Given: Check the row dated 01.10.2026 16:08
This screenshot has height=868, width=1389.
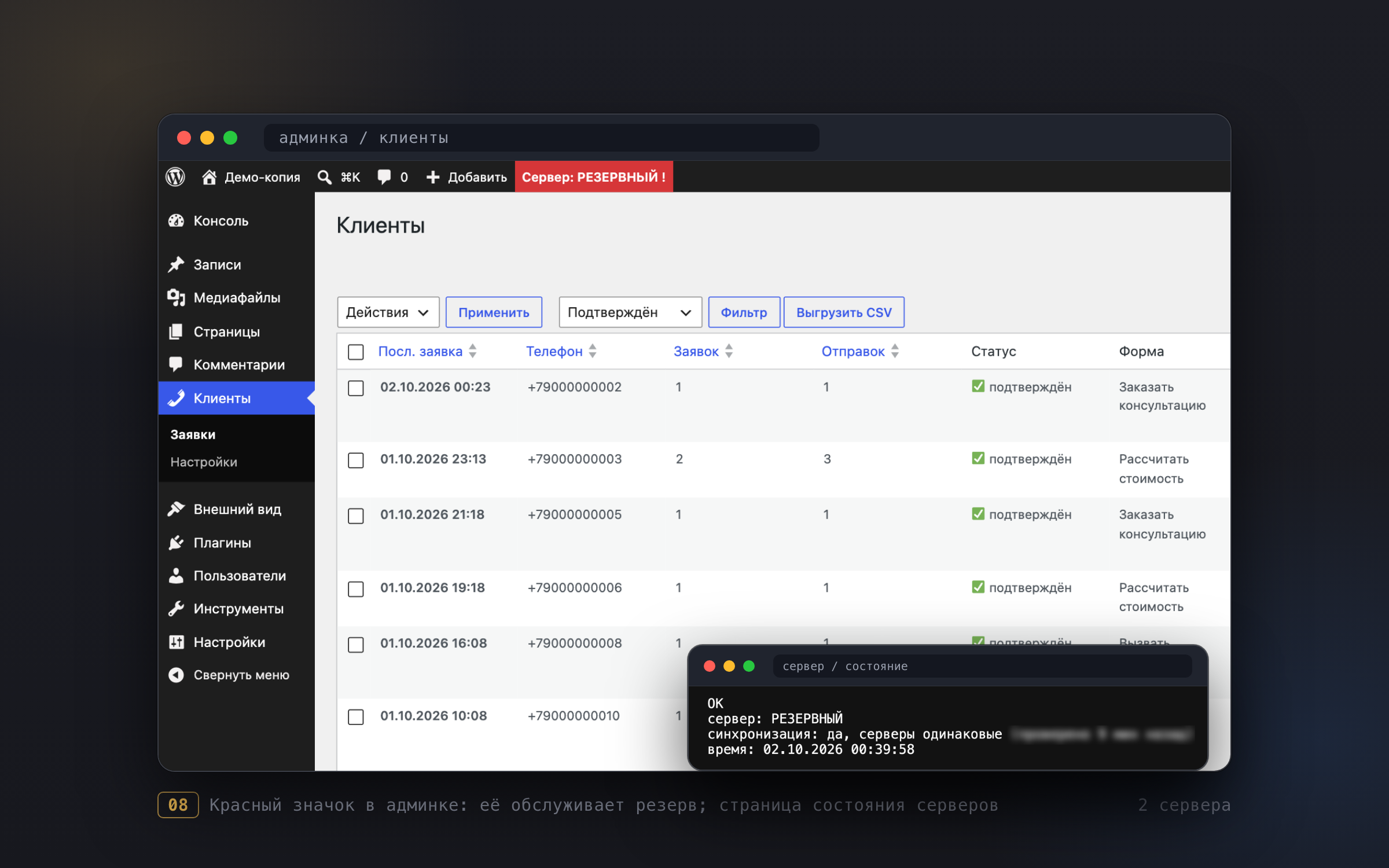Looking at the screenshot, I should (x=356, y=645).
